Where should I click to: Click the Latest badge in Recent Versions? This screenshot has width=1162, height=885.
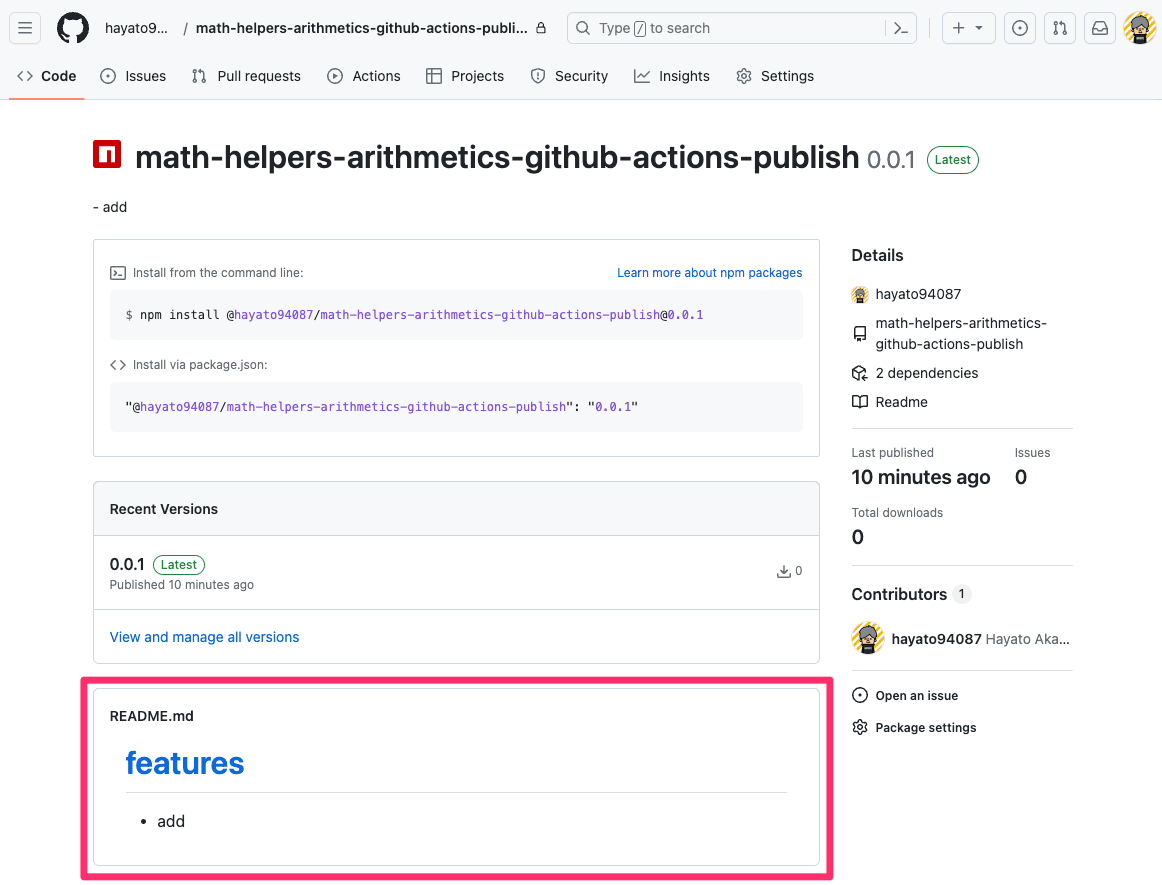[179, 565]
